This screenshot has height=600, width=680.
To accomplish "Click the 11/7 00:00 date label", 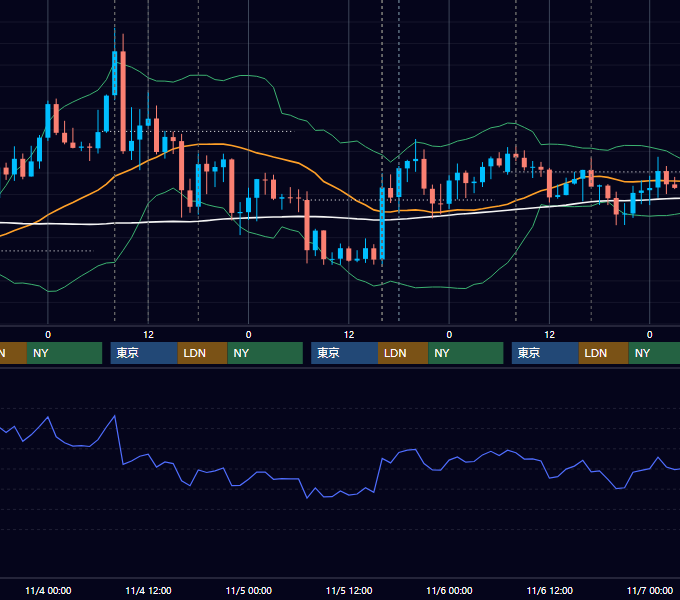I will (x=650, y=590).
